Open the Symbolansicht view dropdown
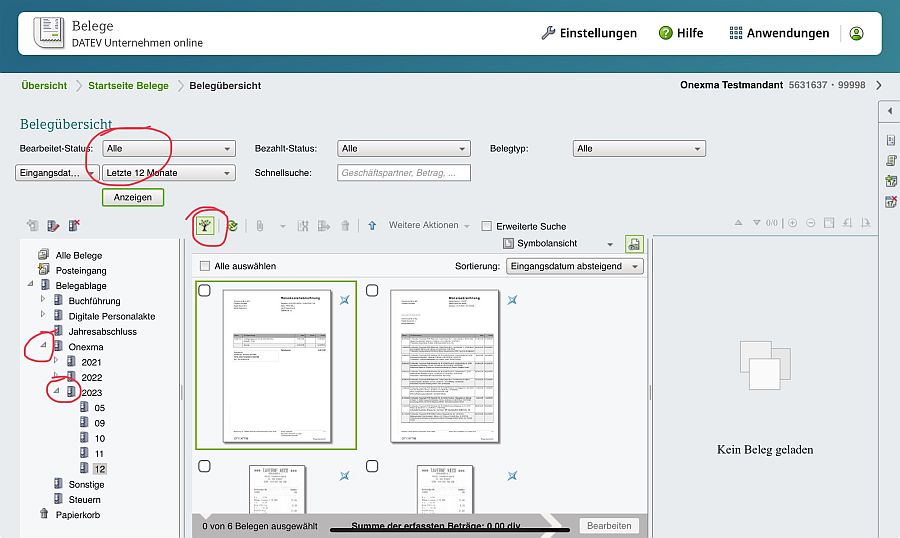The height and width of the screenshot is (538, 900). 558,243
